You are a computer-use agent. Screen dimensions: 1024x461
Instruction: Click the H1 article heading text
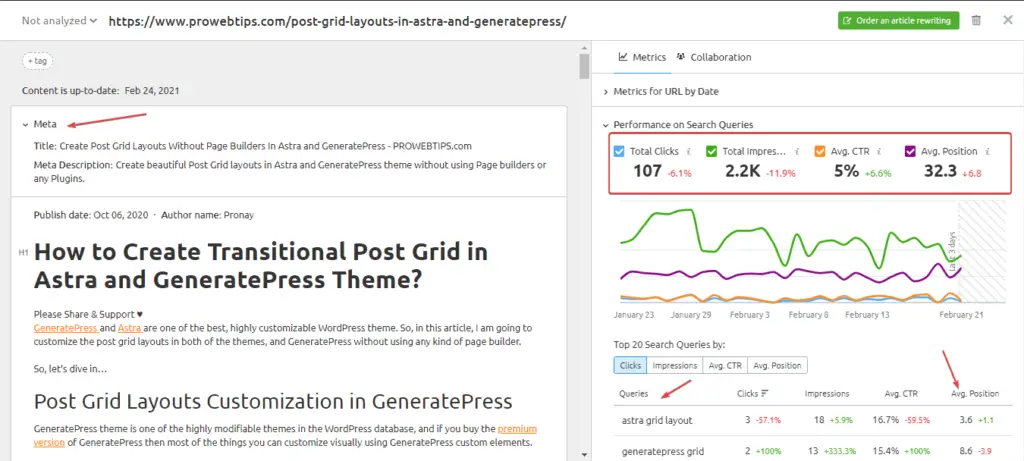(261, 266)
